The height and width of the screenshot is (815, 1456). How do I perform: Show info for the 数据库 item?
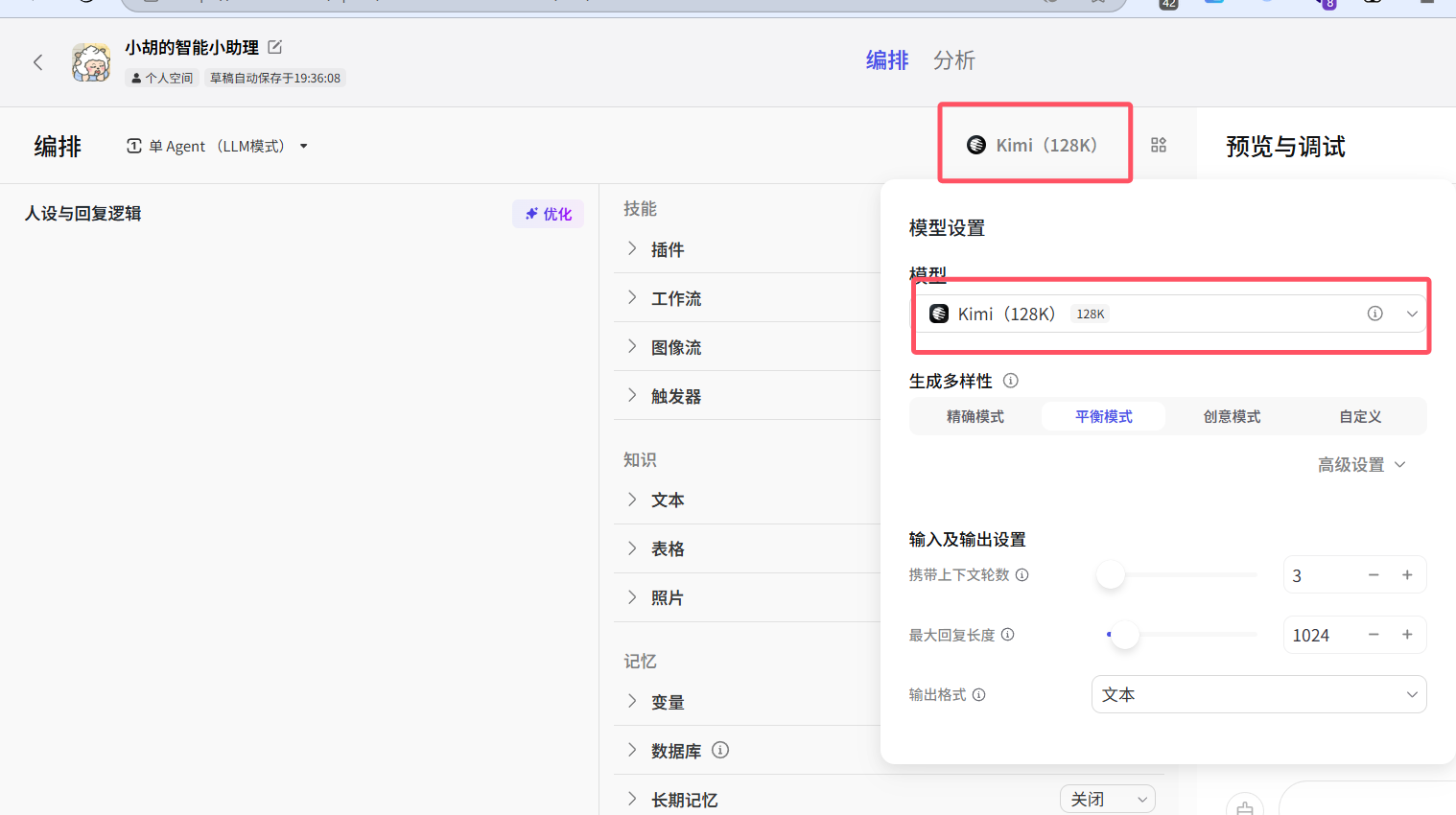pyautogui.click(x=720, y=750)
